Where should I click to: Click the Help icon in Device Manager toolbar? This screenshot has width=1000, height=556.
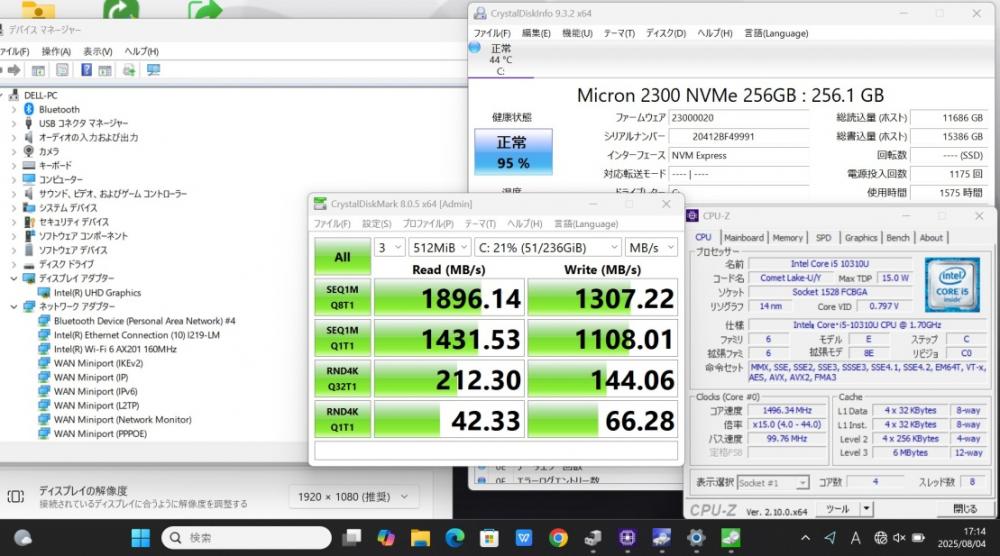pos(86,70)
